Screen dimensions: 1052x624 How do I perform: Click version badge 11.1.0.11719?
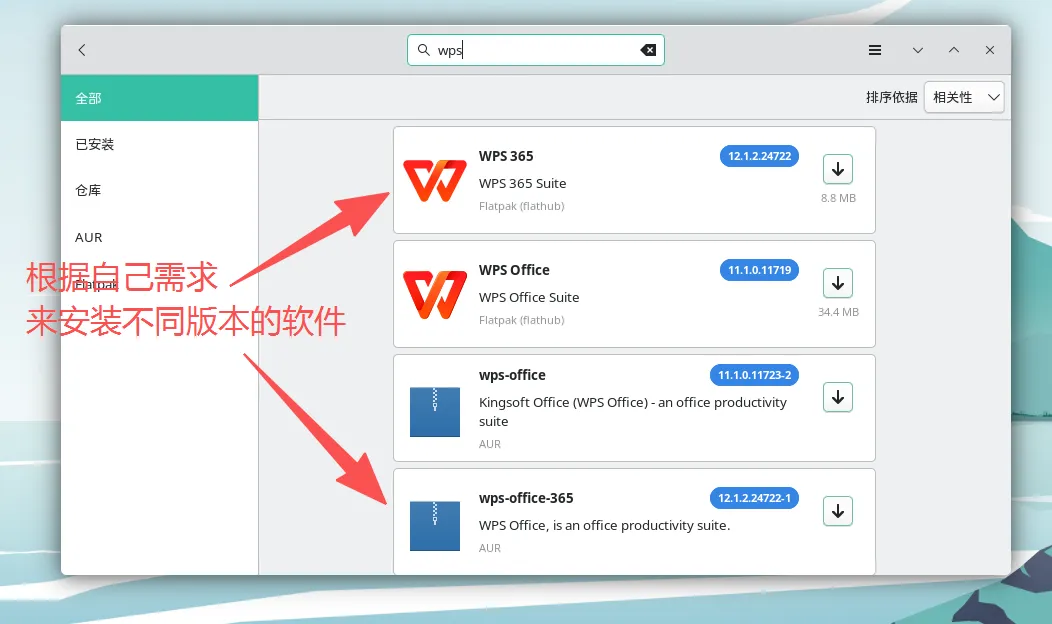point(759,270)
